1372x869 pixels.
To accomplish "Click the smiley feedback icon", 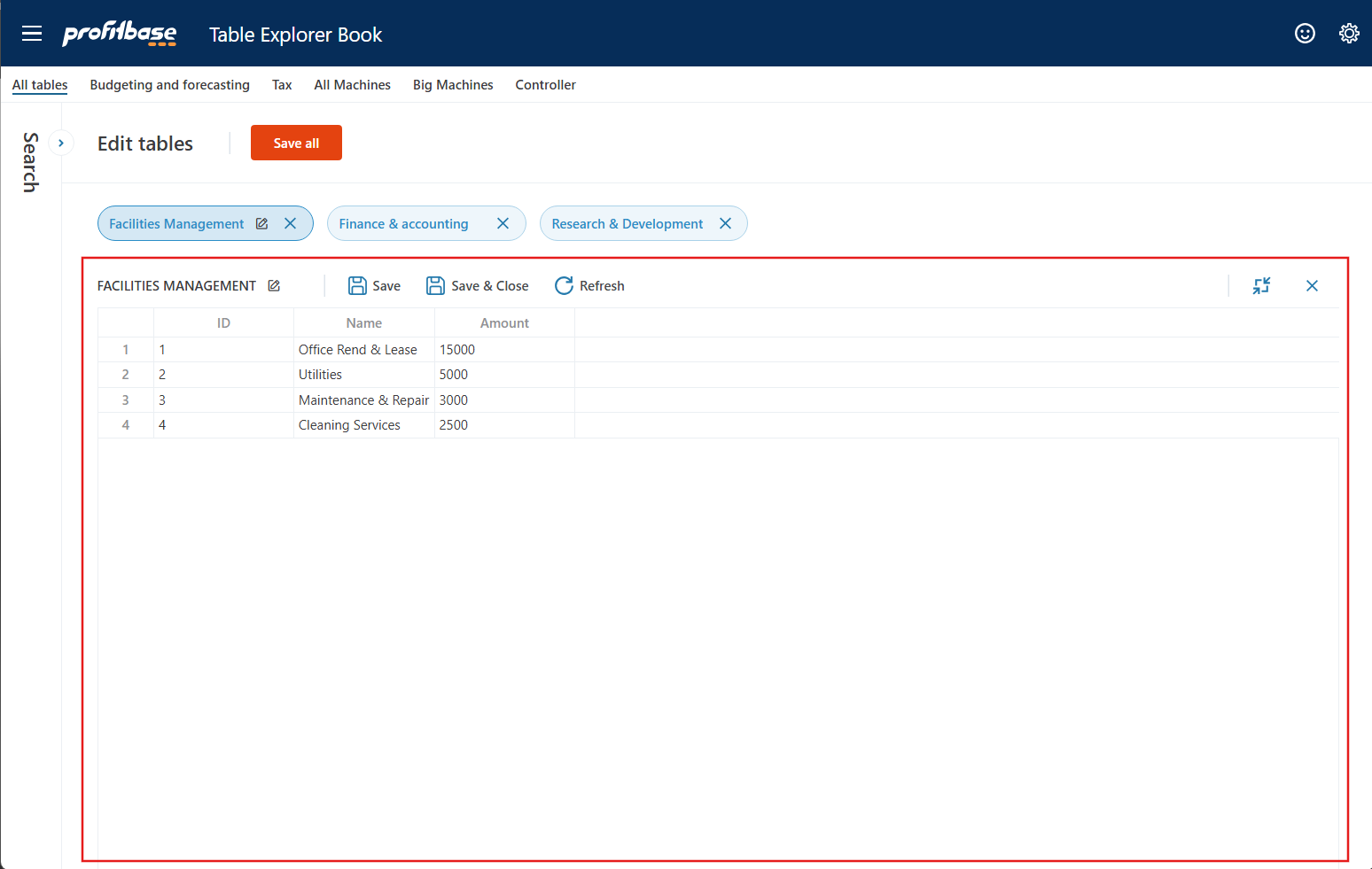I will pyautogui.click(x=1305, y=34).
